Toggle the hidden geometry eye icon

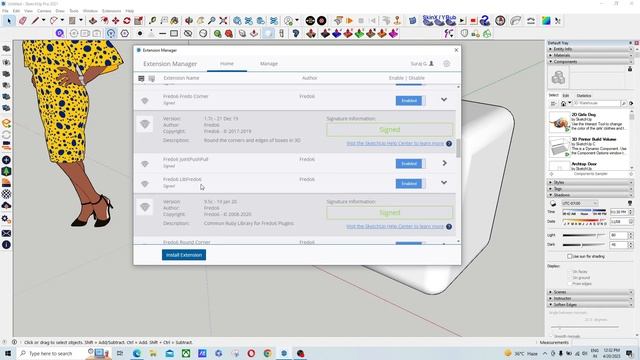pos(188,33)
